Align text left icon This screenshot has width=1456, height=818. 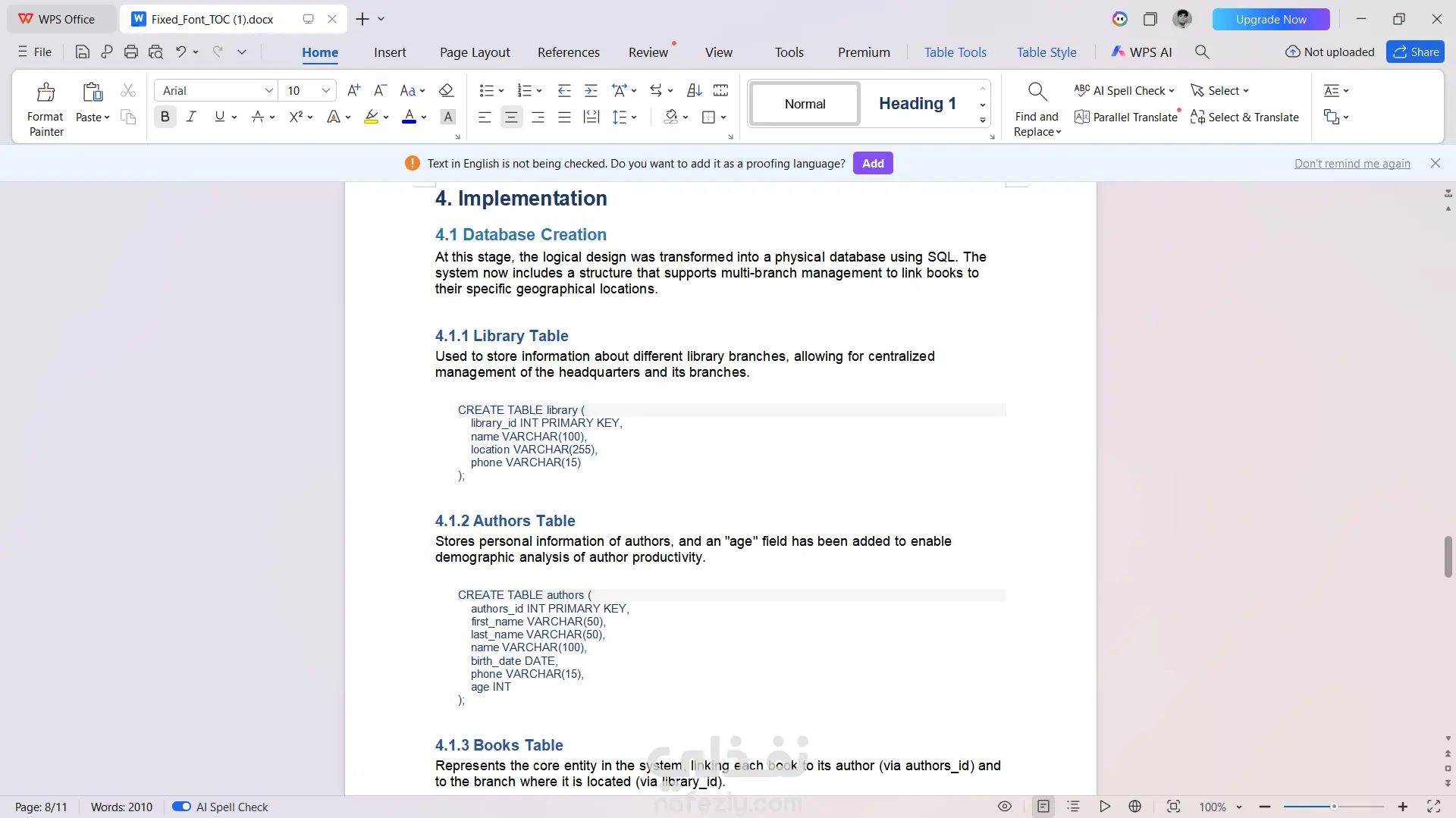click(485, 117)
